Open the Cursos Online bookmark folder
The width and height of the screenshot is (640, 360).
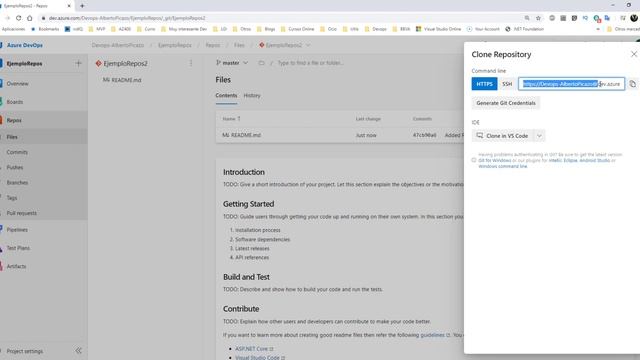[297, 29]
